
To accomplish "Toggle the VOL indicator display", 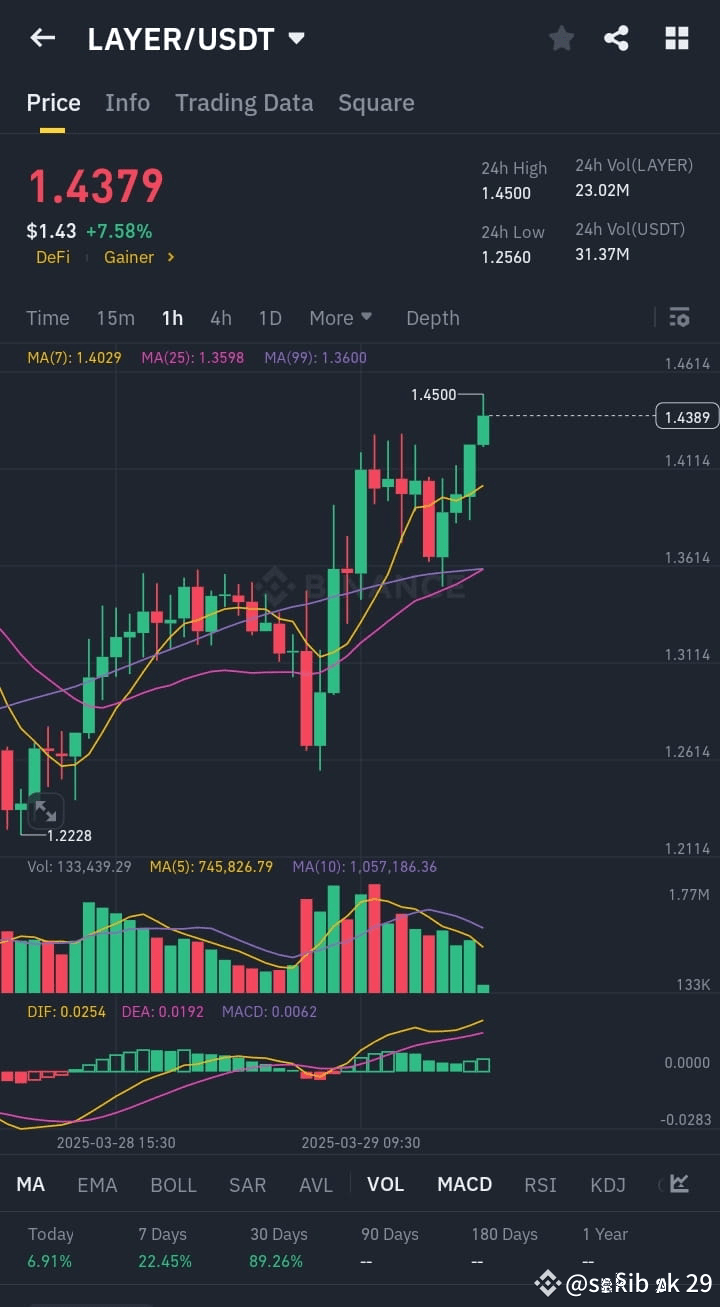I will pos(385,1184).
